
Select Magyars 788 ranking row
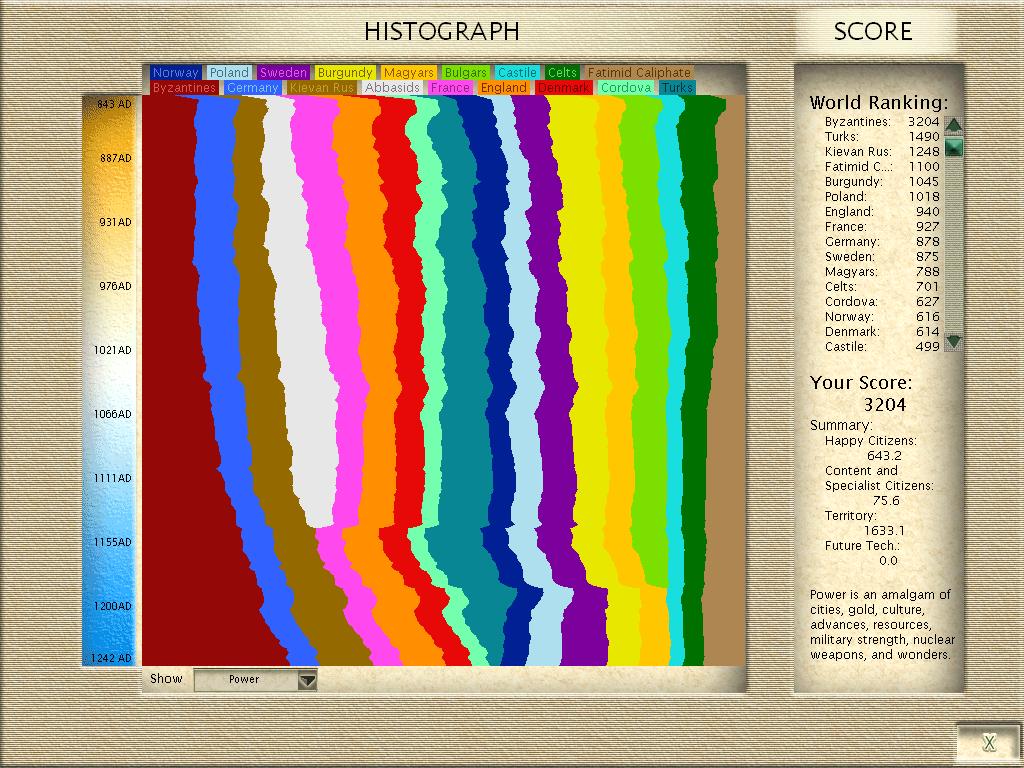(882, 272)
